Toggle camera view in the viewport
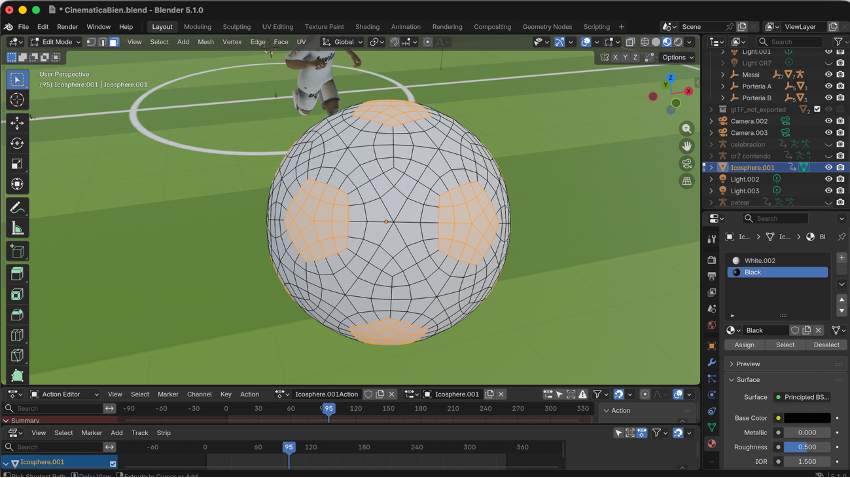This screenshot has height=478, width=850. pos(687,164)
